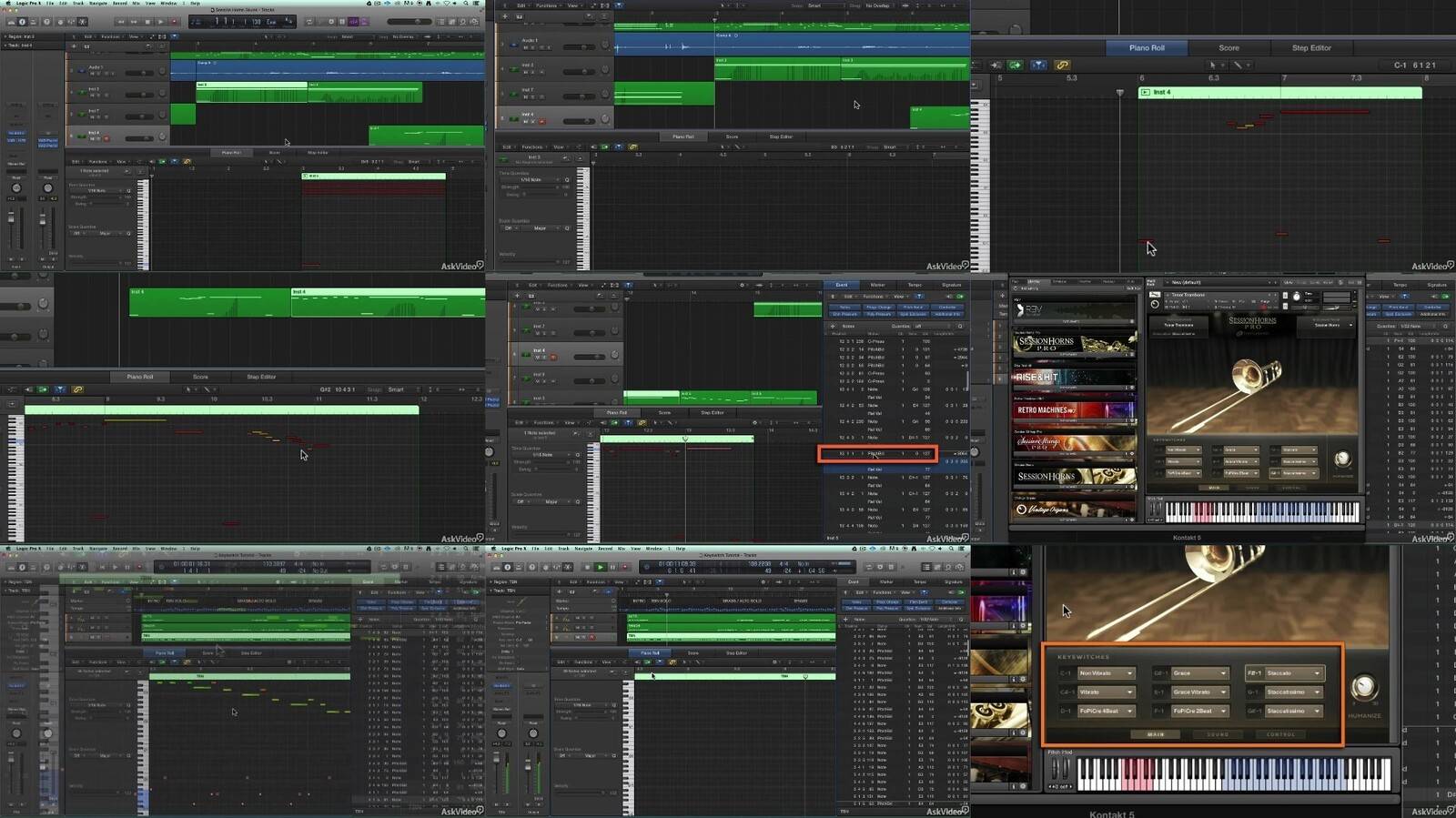Click HUMANIZE knob in bottom-right Kontakt
This screenshot has width=1456, height=818.
coord(1363,688)
